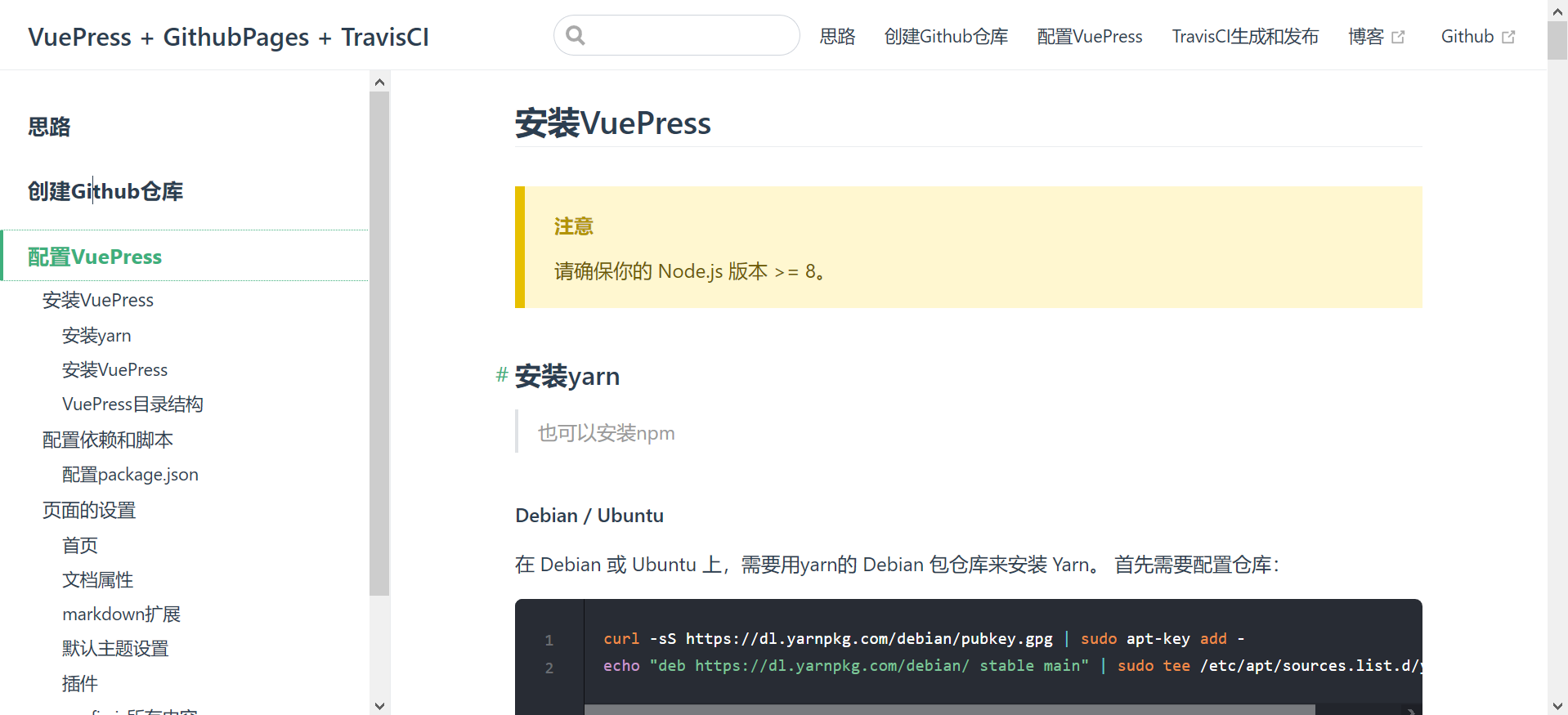Open TravisCI生成和发布 navbar item
Image resolution: width=1568 pixels, height=715 pixels.
pos(1245,37)
